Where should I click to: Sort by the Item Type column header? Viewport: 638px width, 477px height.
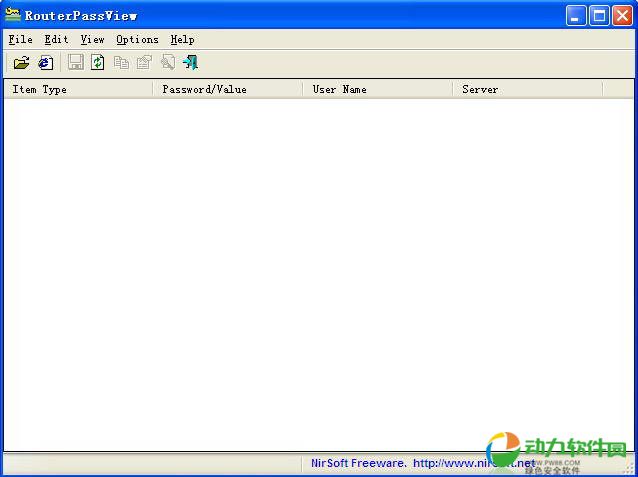(78, 89)
